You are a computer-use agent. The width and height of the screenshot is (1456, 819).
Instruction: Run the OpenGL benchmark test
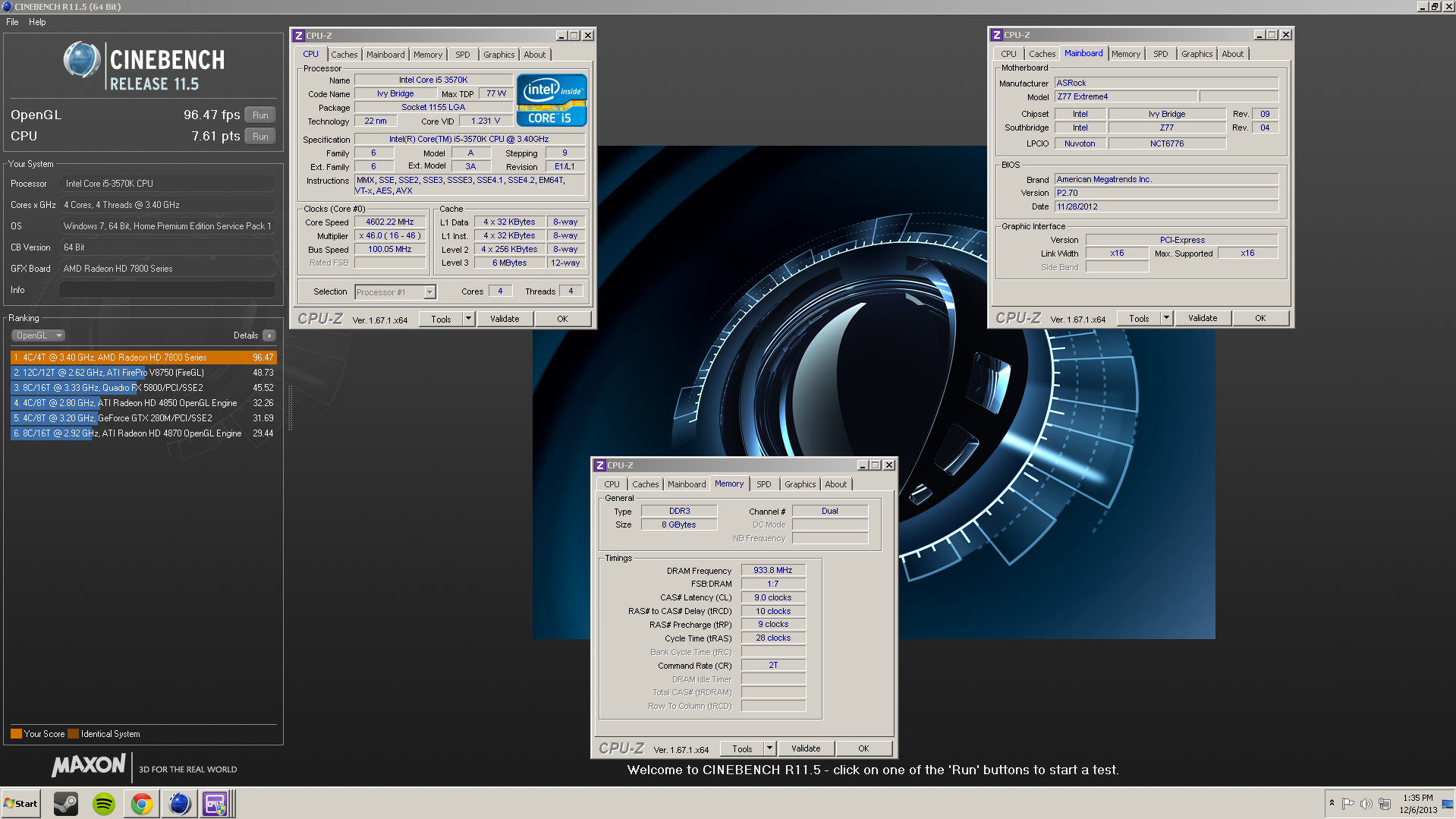(260, 115)
